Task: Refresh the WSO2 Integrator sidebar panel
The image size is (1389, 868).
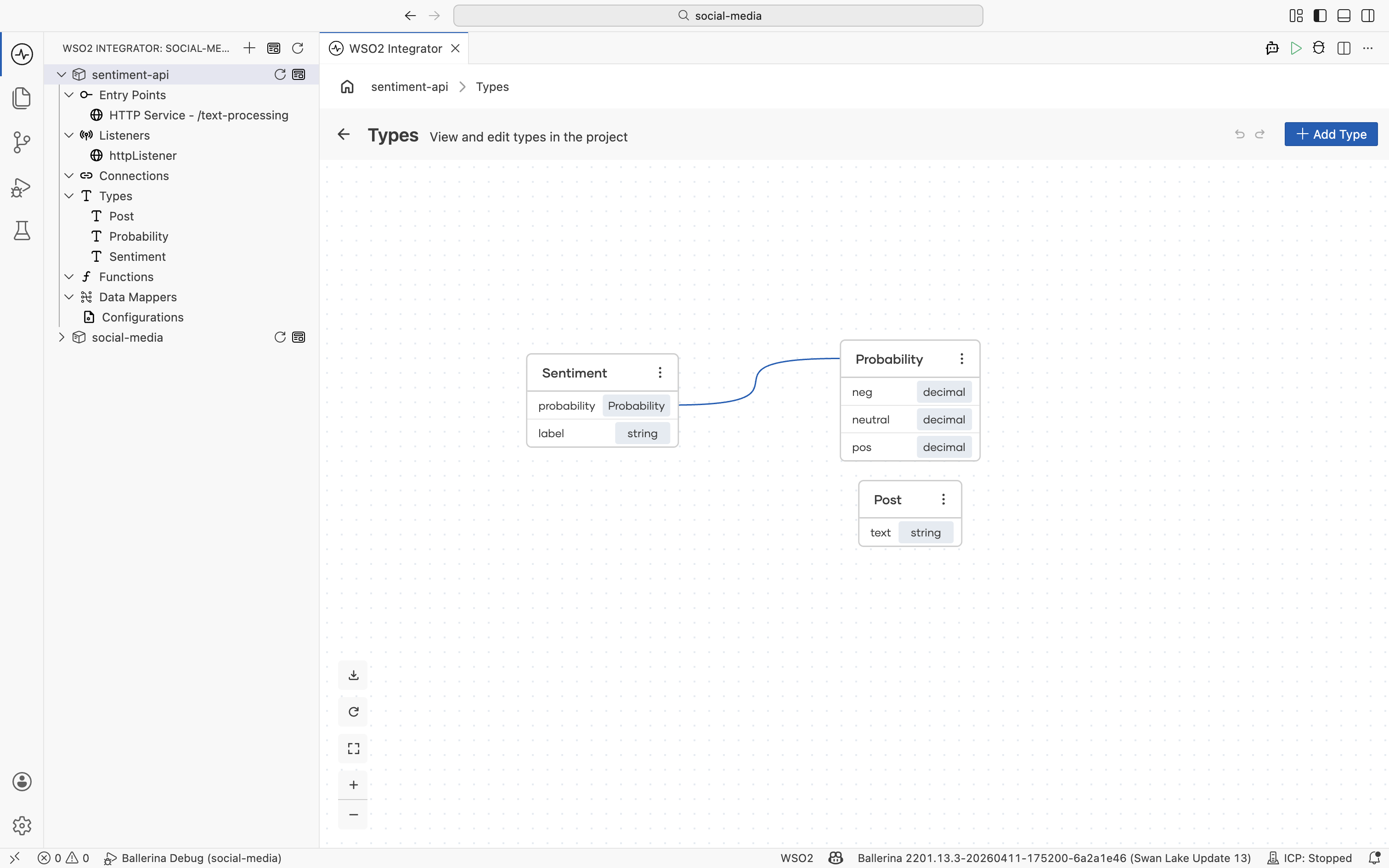Action: click(x=297, y=48)
